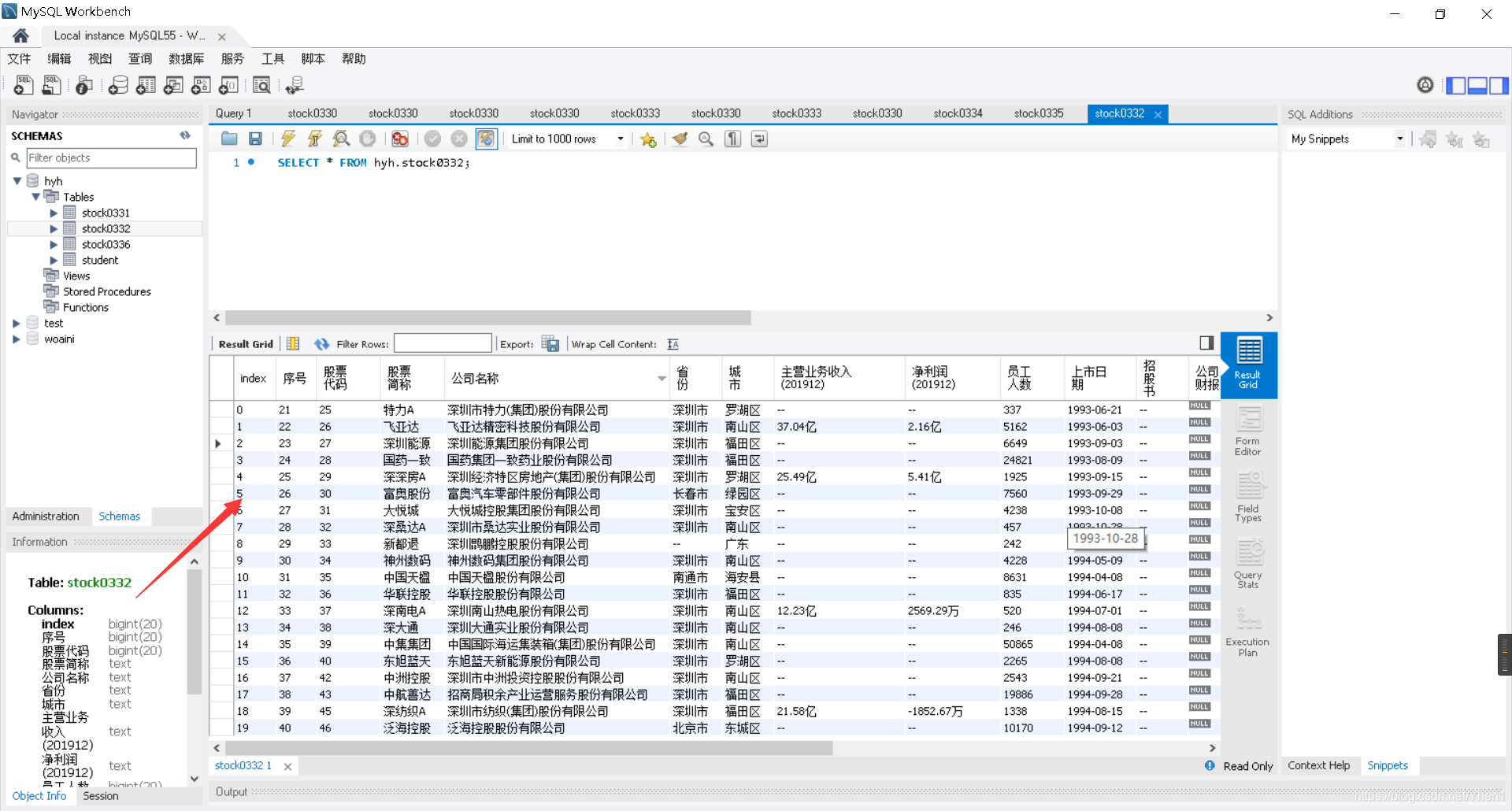The width and height of the screenshot is (1512, 811).
Task: Collapse the hyh schema tree node
Action: (17, 181)
